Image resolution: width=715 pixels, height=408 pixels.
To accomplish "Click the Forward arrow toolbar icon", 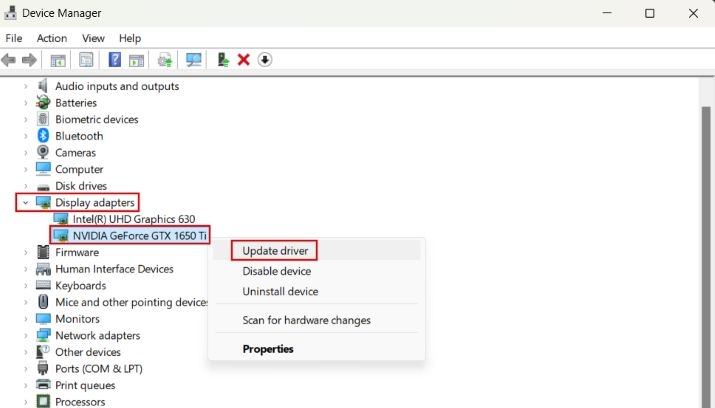I will pos(29,60).
